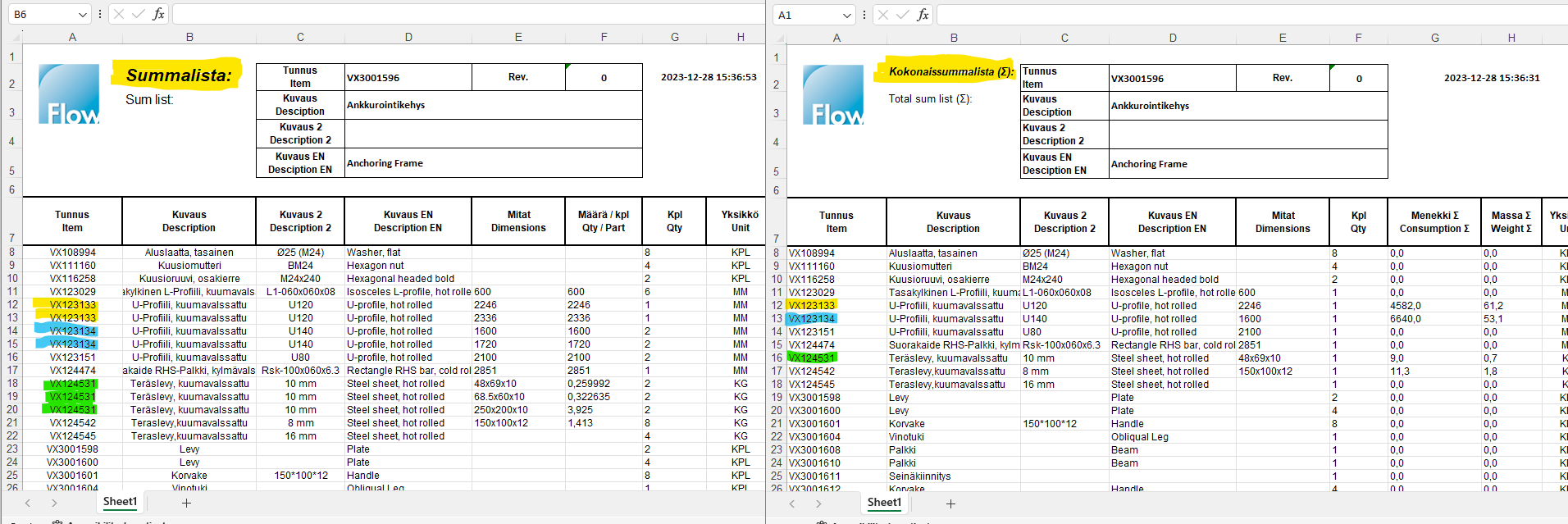
Task: Click the next sheet arrow in left window
Action: (54, 503)
